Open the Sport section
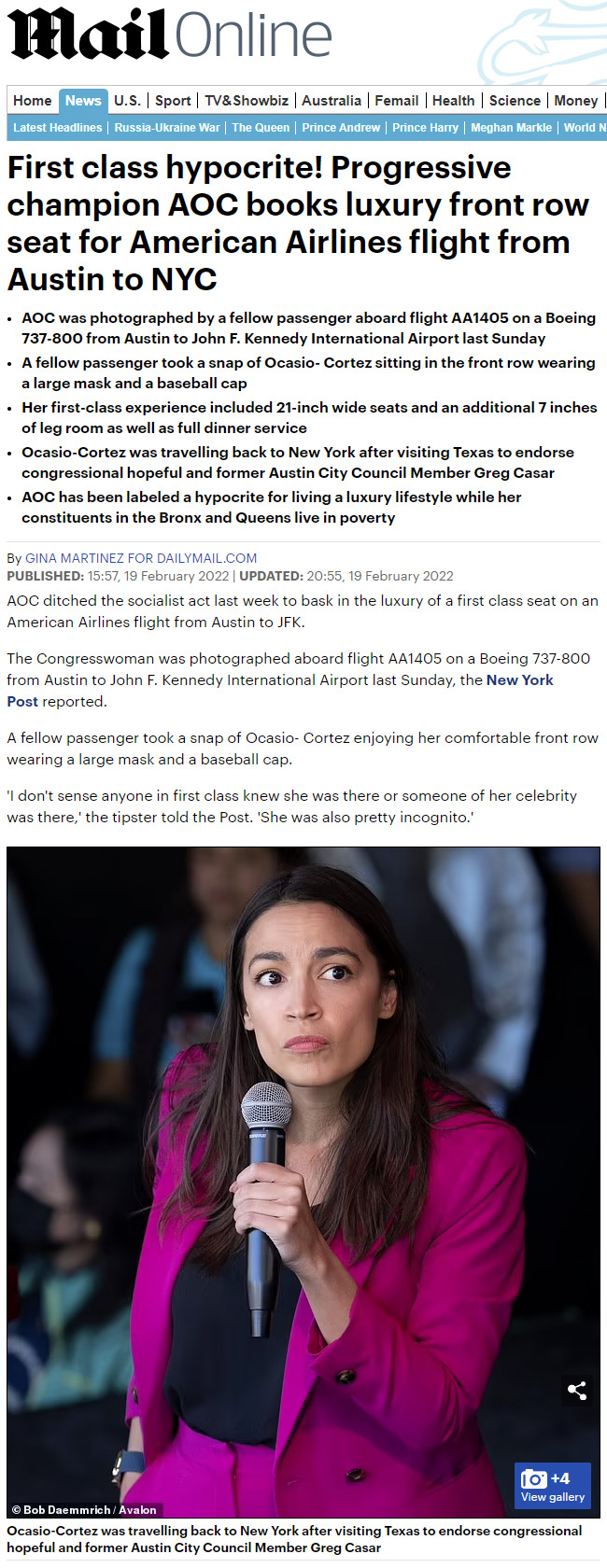 point(173,101)
